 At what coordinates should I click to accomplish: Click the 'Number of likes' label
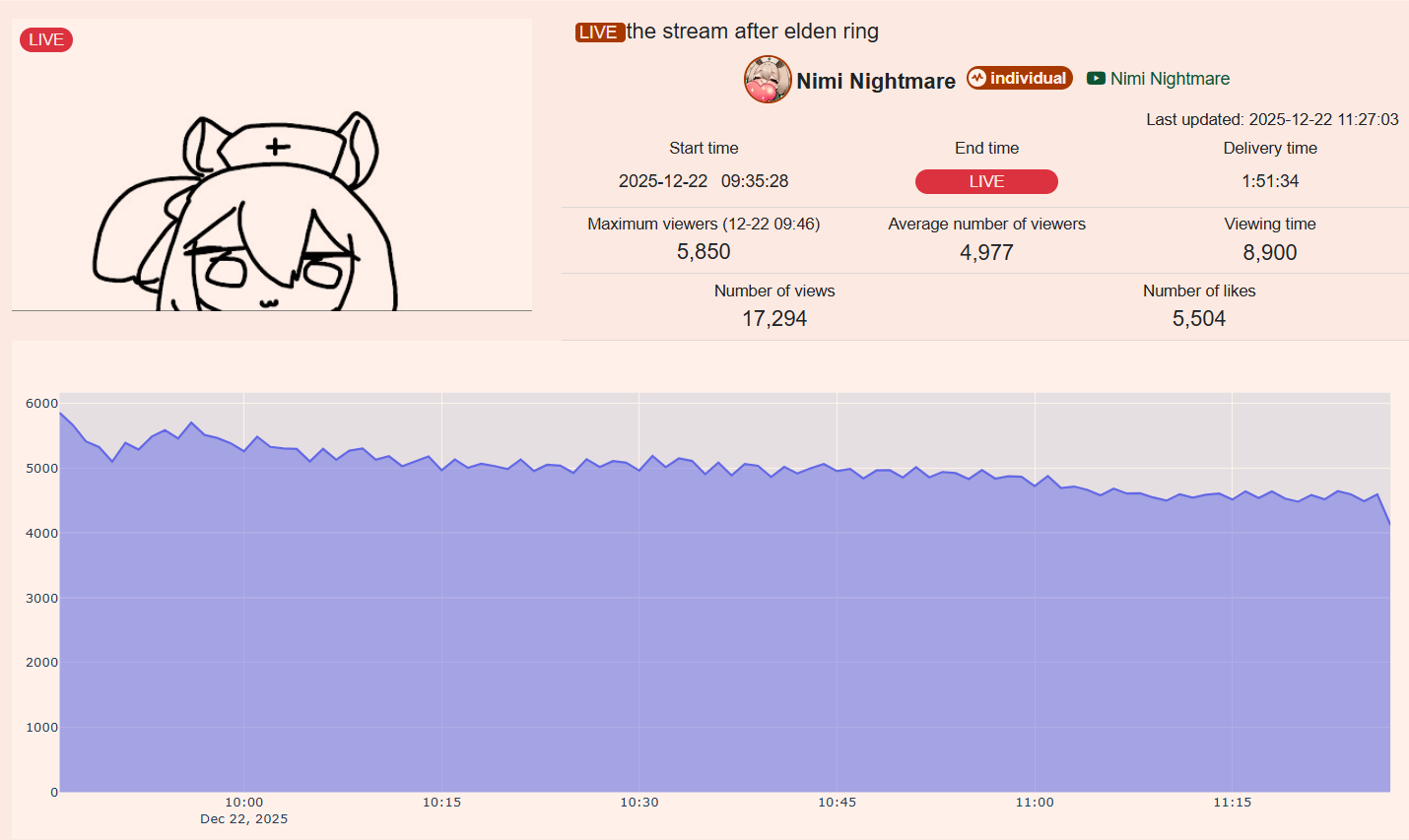pyautogui.click(x=1199, y=291)
